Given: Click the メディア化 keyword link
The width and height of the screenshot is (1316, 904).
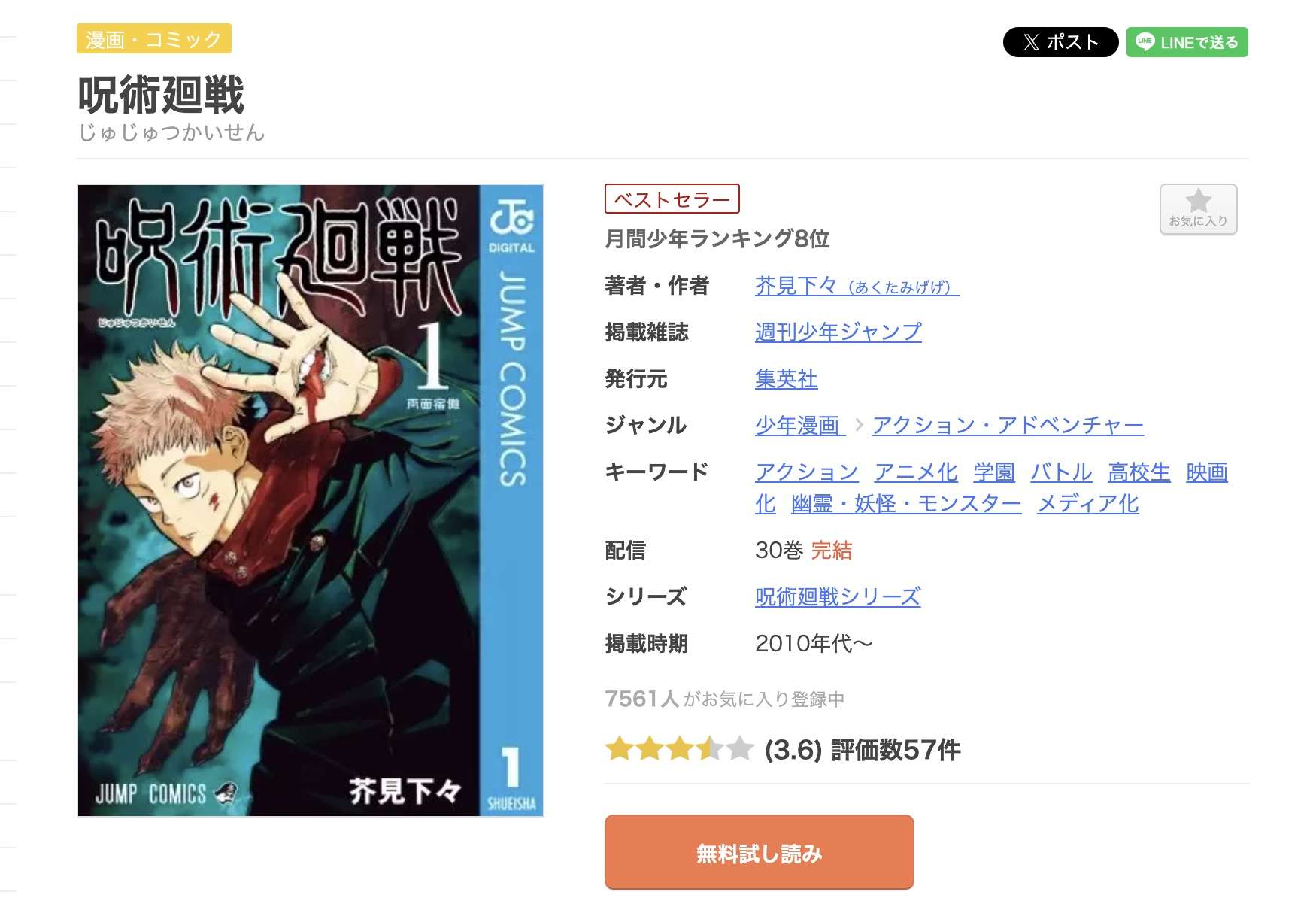Looking at the screenshot, I should pos(1087,503).
